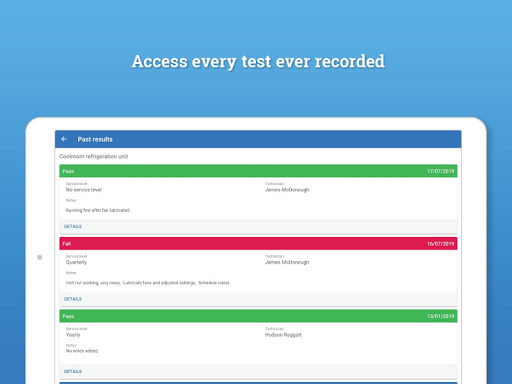Click the date 17/07/2019 on first result
The height and width of the screenshot is (384, 512).
point(441,171)
